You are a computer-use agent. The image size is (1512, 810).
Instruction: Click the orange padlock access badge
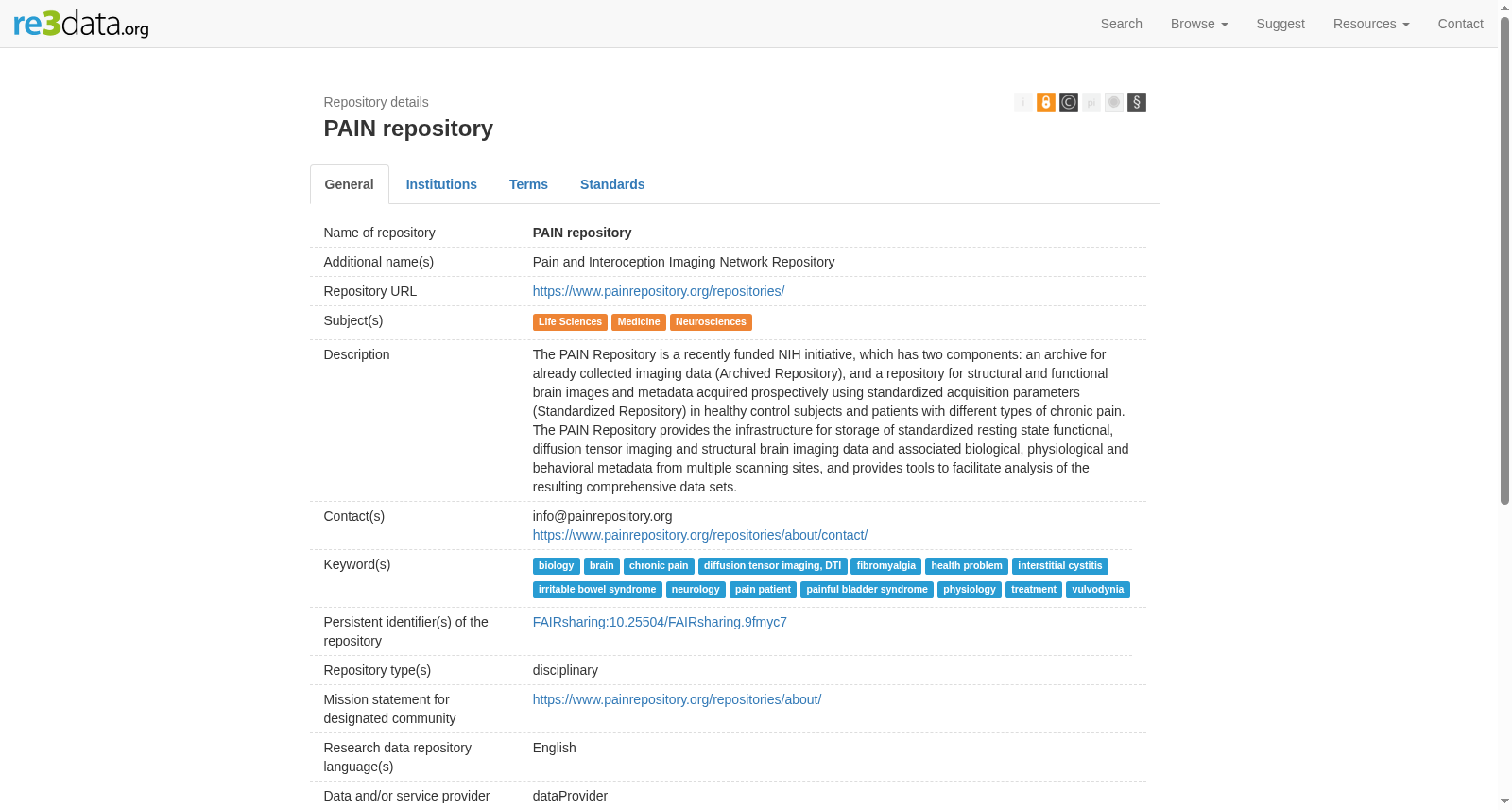(x=1046, y=102)
